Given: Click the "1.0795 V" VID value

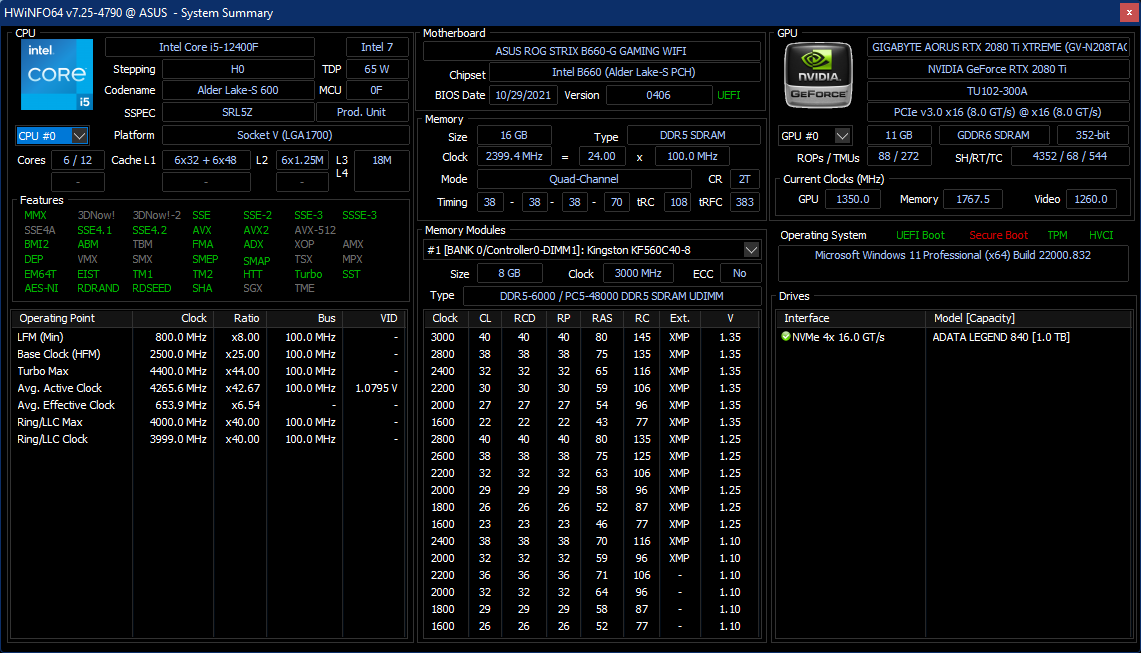Looking at the screenshot, I should point(376,388).
